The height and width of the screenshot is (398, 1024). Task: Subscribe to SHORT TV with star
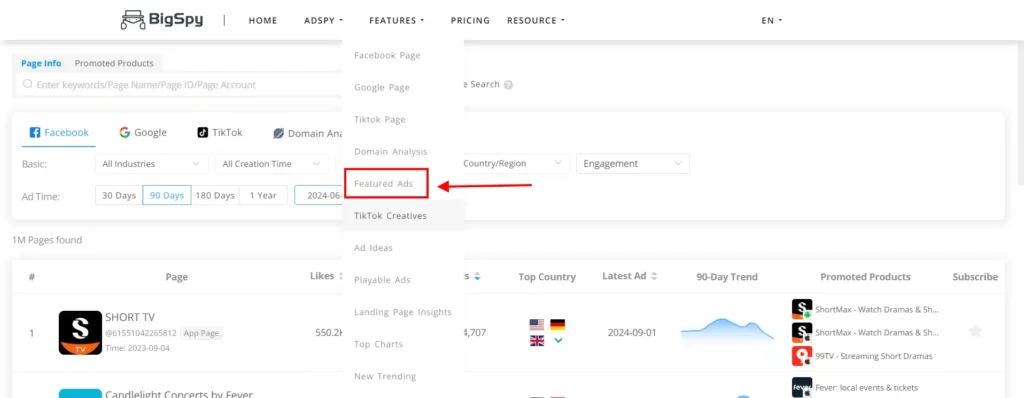coord(976,331)
